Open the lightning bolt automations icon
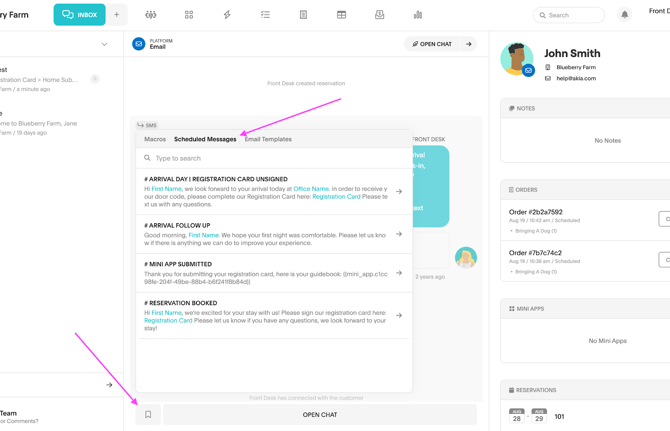The image size is (670, 431). pos(227,15)
